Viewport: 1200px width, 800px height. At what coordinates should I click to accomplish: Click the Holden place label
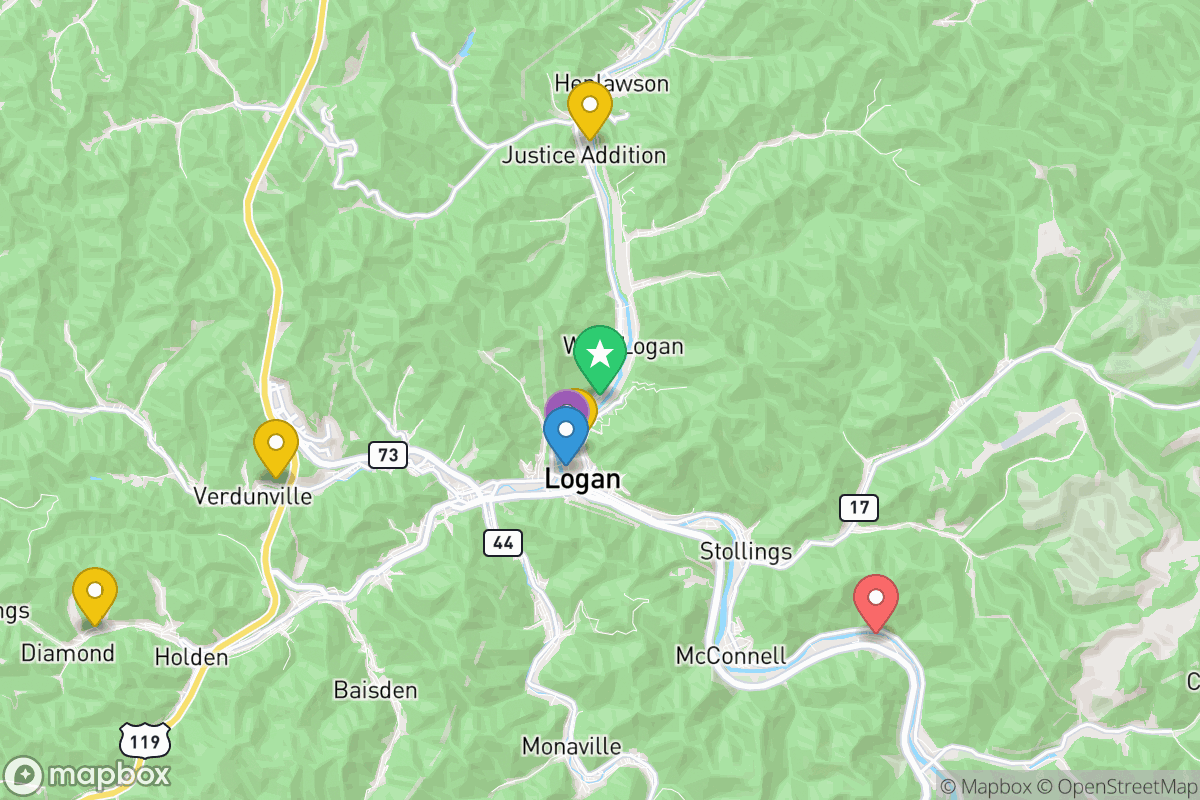(192, 657)
